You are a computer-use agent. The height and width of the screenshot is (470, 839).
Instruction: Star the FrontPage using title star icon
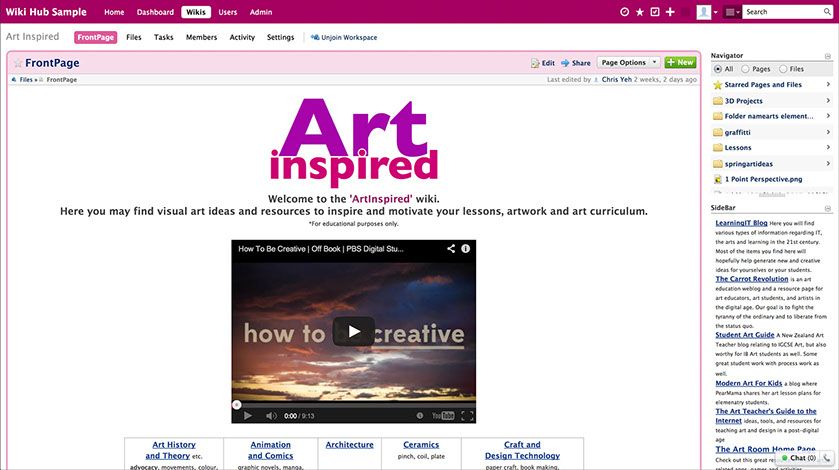coord(17,63)
